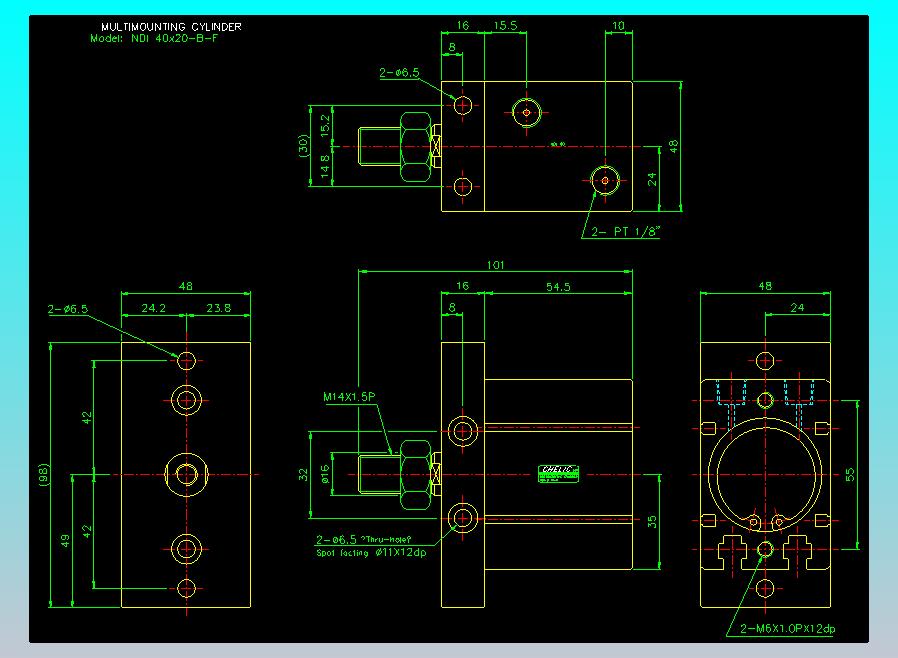Viewport: 898px width, 658px height.
Task: Click the M14X1.5P thread callout
Action: [349, 396]
